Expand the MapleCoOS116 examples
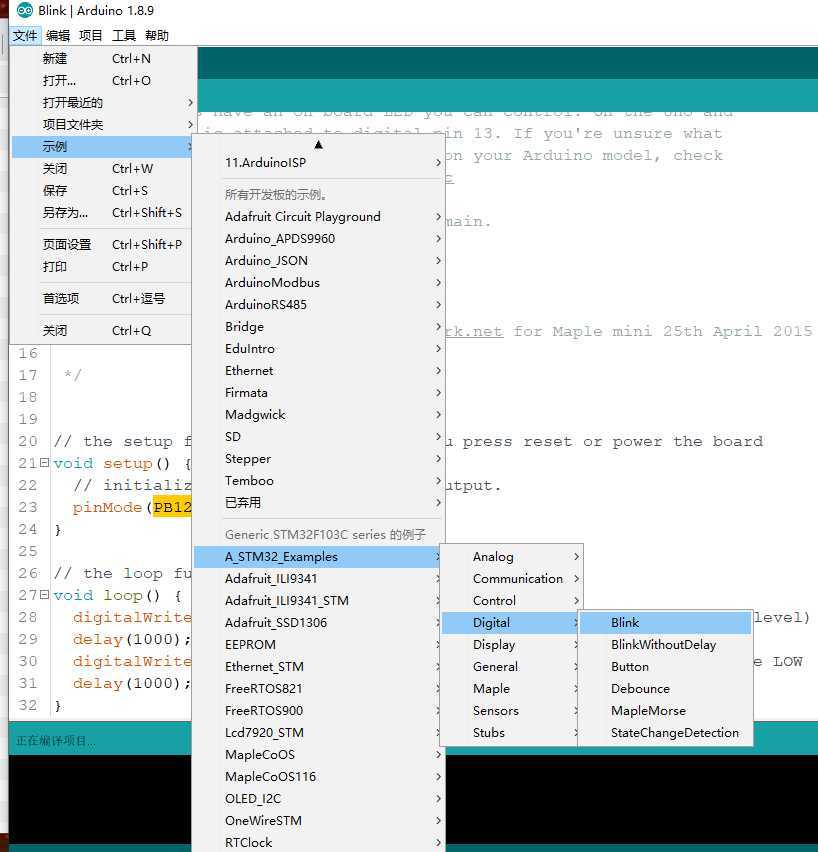The width and height of the screenshot is (818, 852). pos(319,777)
